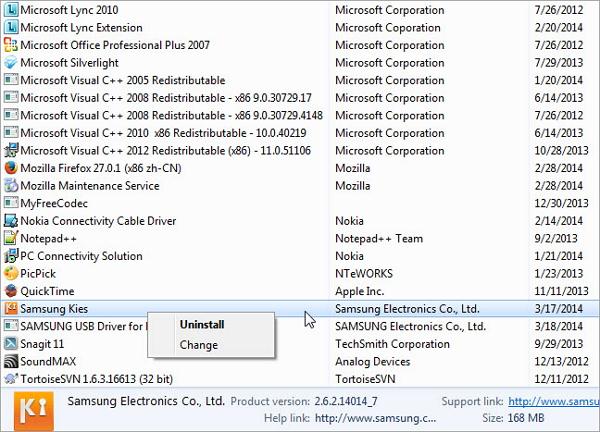The width and height of the screenshot is (600, 432).
Task: Click the Nokia Connectivity Cable Driver icon
Action: click(x=11, y=221)
